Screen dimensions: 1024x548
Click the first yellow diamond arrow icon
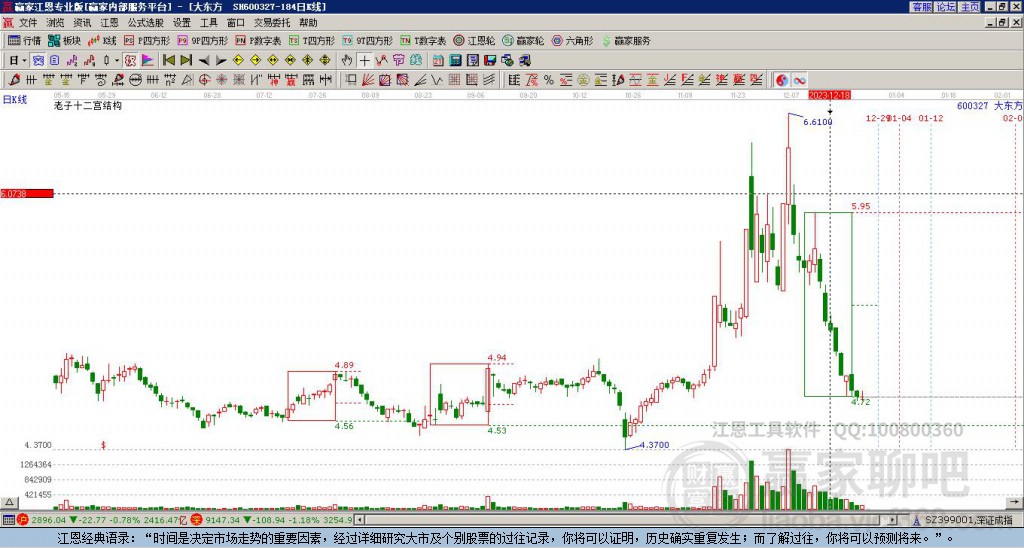(238, 61)
